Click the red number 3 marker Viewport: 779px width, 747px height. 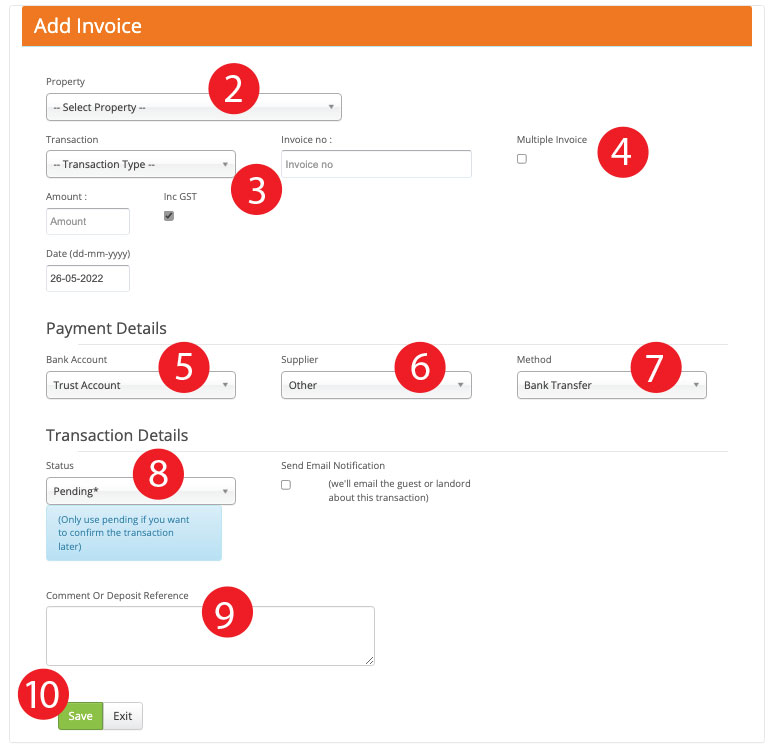256,190
